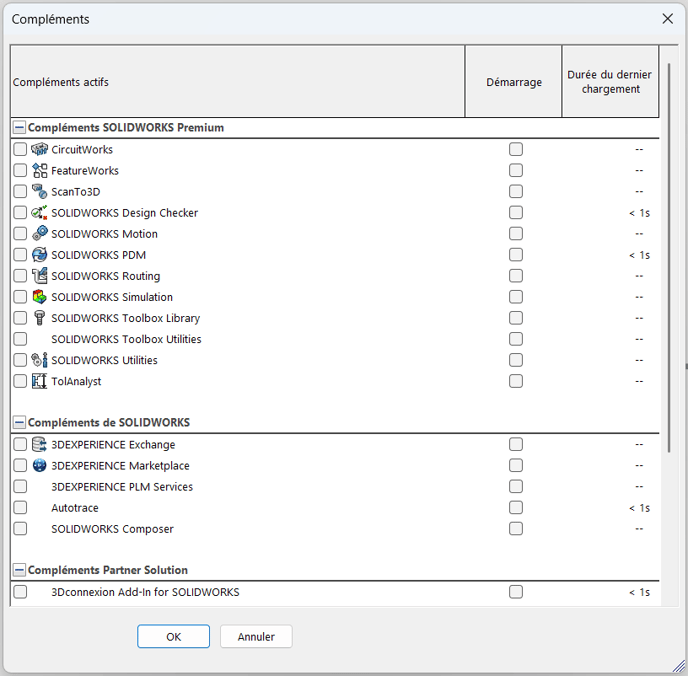Click the SOLIDWORKS Utilities label

104,360
